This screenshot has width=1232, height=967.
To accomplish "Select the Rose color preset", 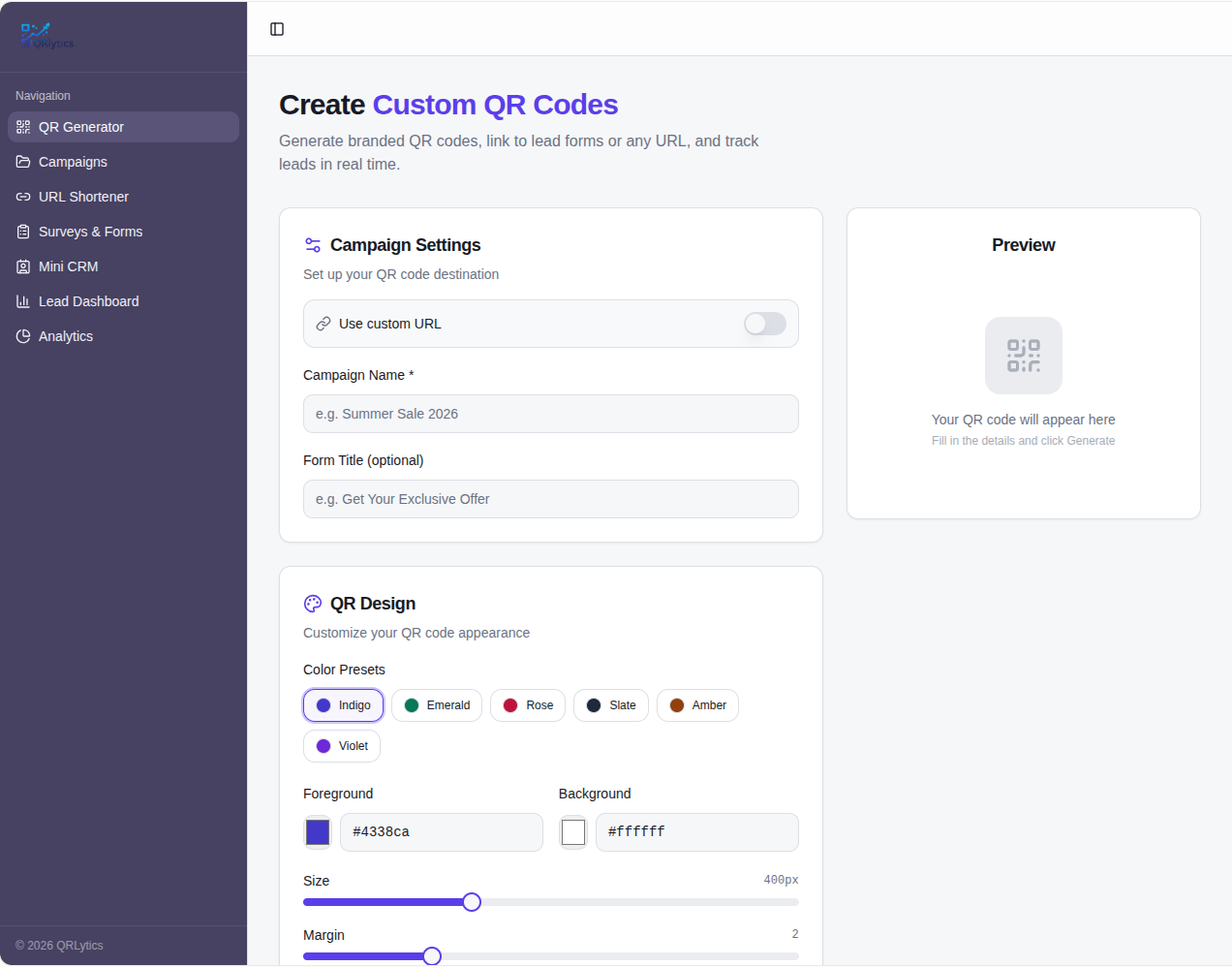I will [x=528, y=705].
